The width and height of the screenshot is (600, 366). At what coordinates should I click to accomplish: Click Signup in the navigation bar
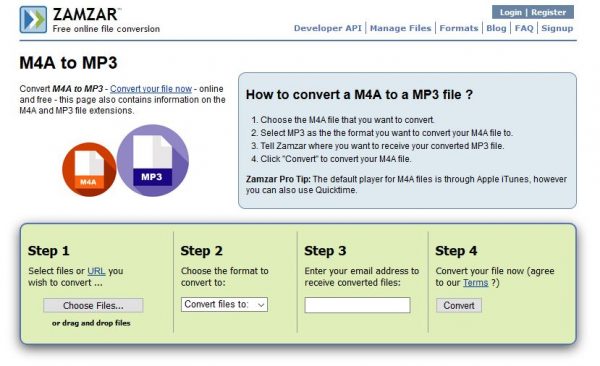(557, 28)
